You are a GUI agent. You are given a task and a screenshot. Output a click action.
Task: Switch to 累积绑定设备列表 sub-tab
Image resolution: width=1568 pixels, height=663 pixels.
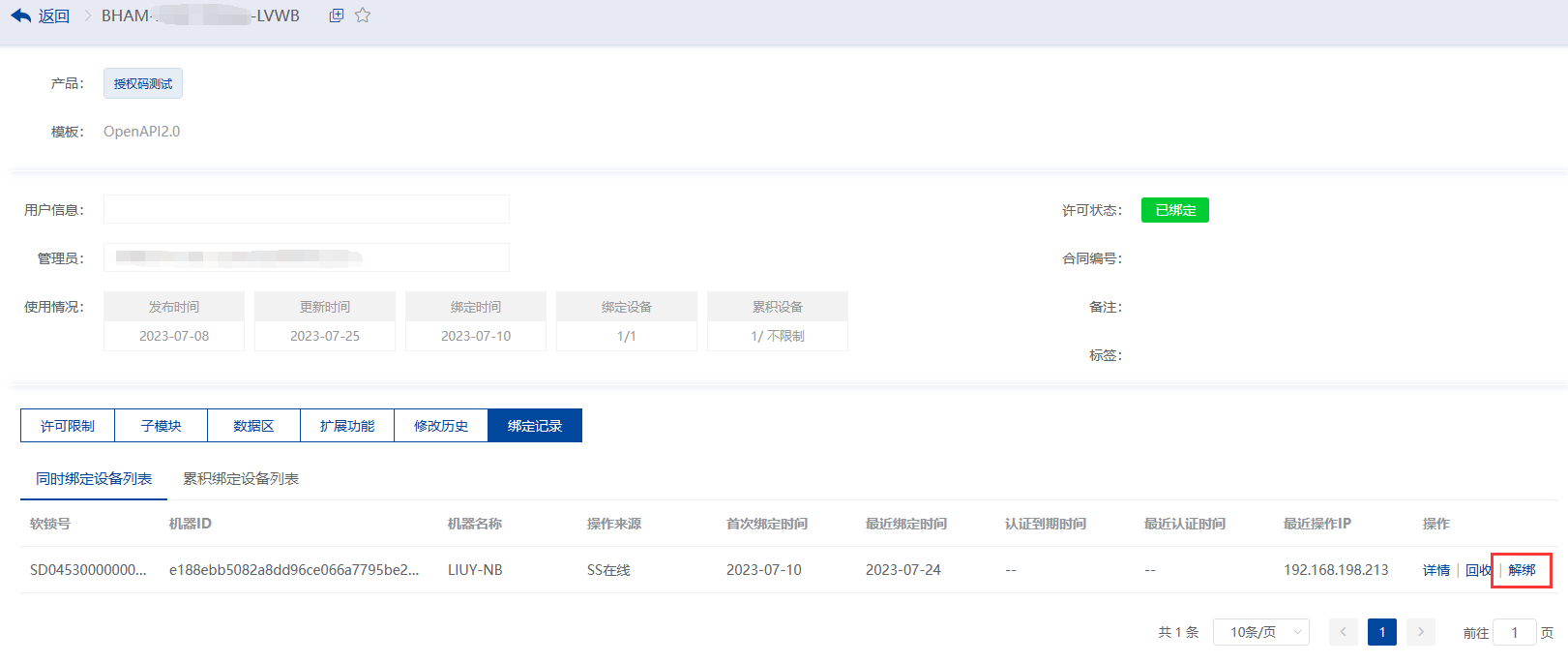(241, 479)
